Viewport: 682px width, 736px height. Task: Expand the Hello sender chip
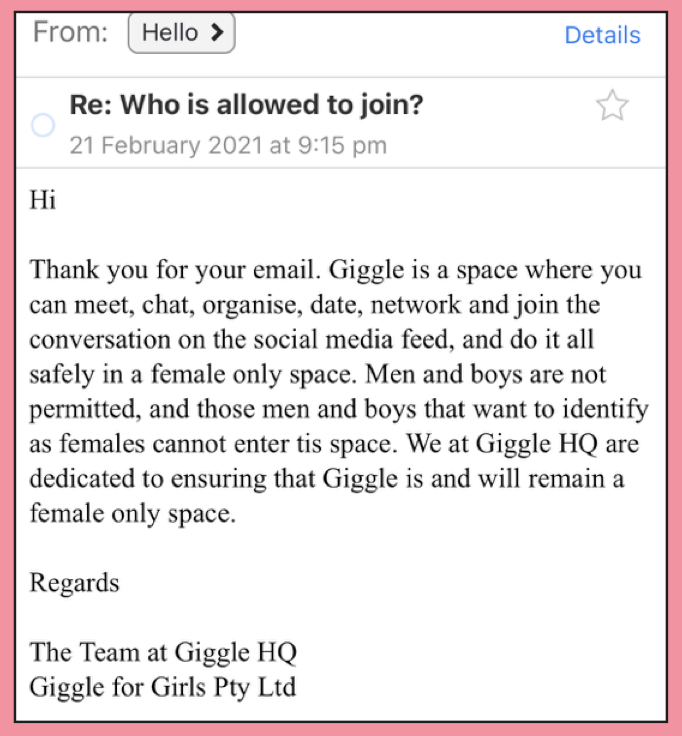point(181,33)
